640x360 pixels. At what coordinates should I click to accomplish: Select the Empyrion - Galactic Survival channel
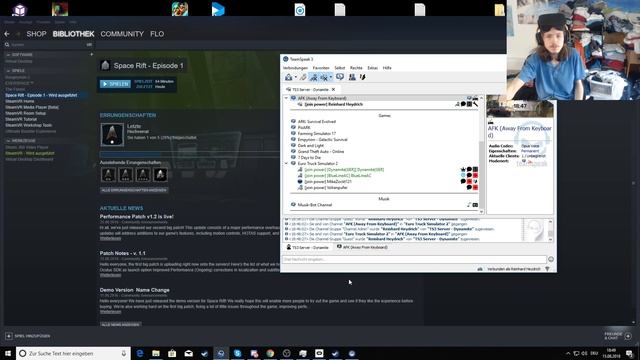click(x=322, y=140)
